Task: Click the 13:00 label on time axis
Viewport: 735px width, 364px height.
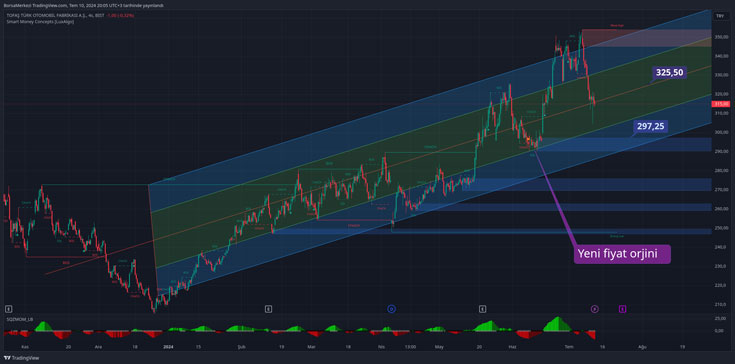Action: click(411, 347)
